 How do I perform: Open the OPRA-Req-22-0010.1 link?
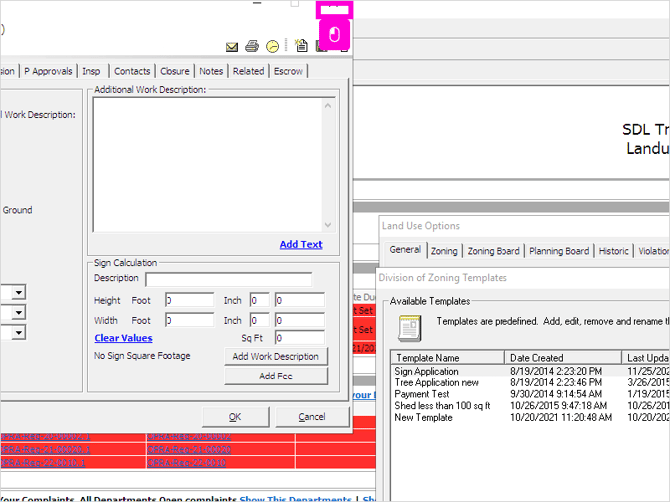coord(43,463)
